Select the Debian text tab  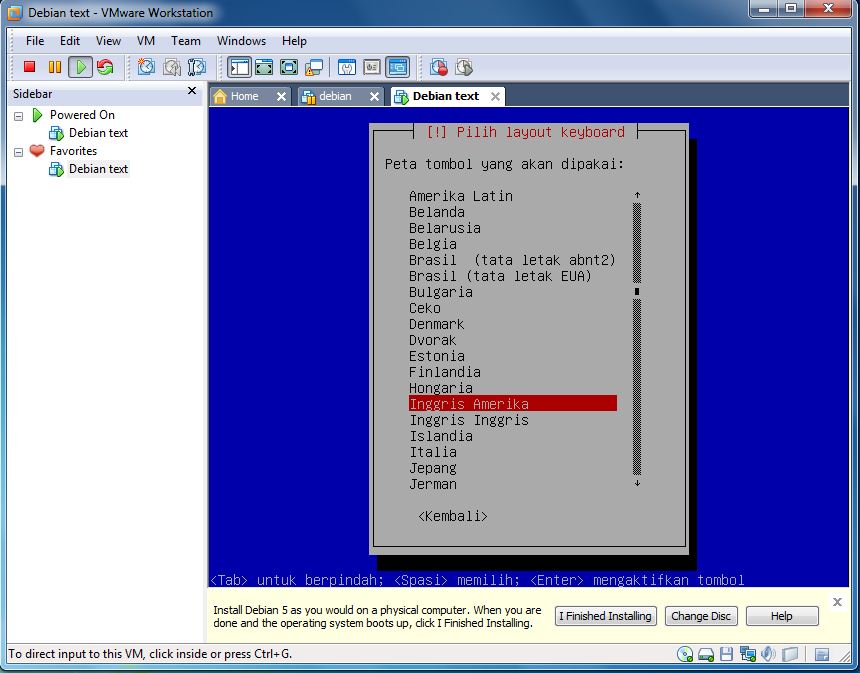(445, 96)
